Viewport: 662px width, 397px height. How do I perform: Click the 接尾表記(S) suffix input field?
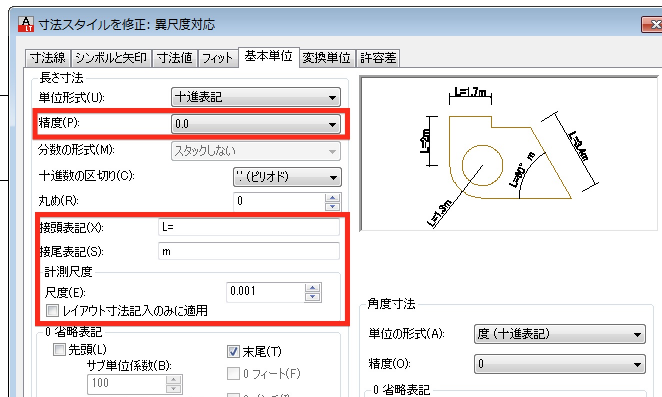pos(249,251)
